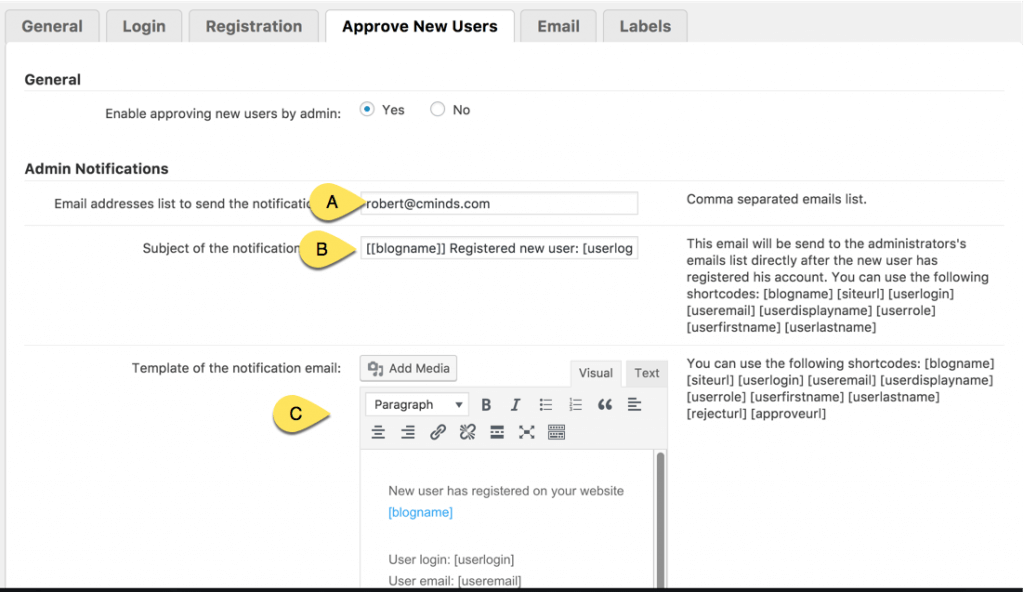Click the Add Media button
Screen dimensions: 1024x592
pyautogui.click(x=410, y=369)
